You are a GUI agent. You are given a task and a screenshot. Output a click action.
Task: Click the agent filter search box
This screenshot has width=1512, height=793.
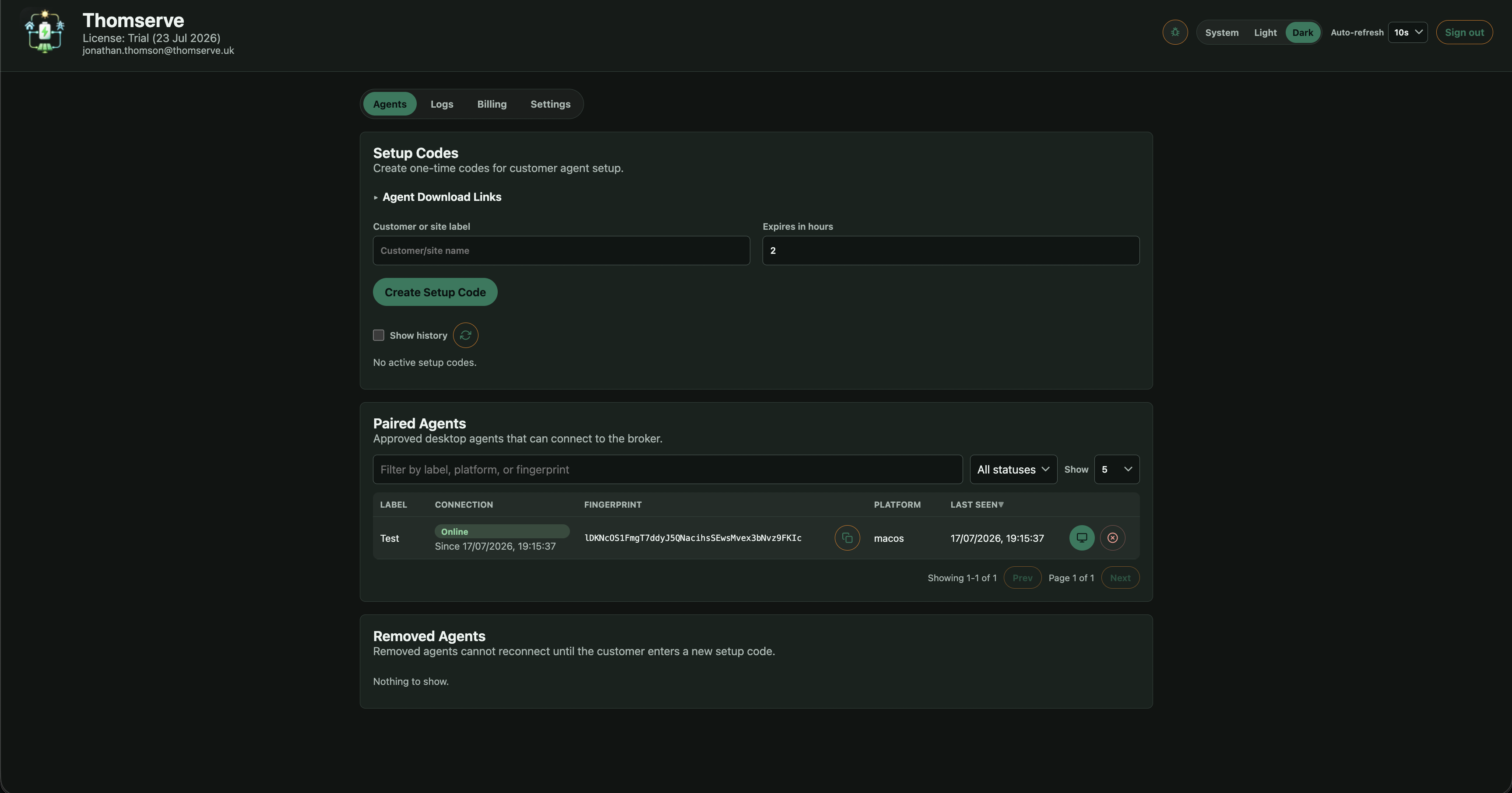[x=668, y=470]
